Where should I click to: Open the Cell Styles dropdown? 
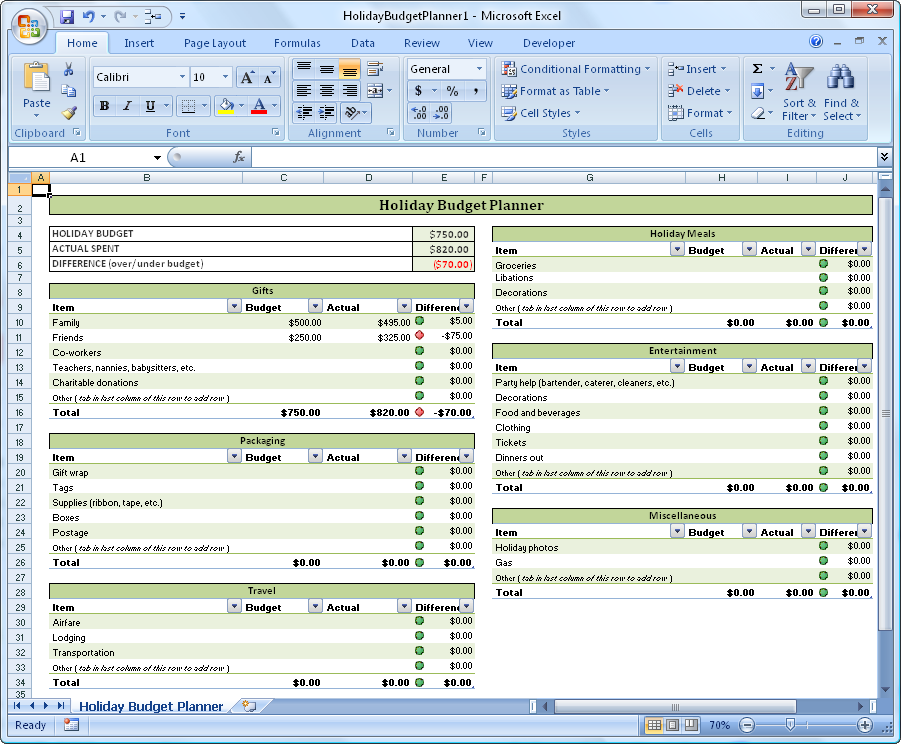click(x=541, y=113)
